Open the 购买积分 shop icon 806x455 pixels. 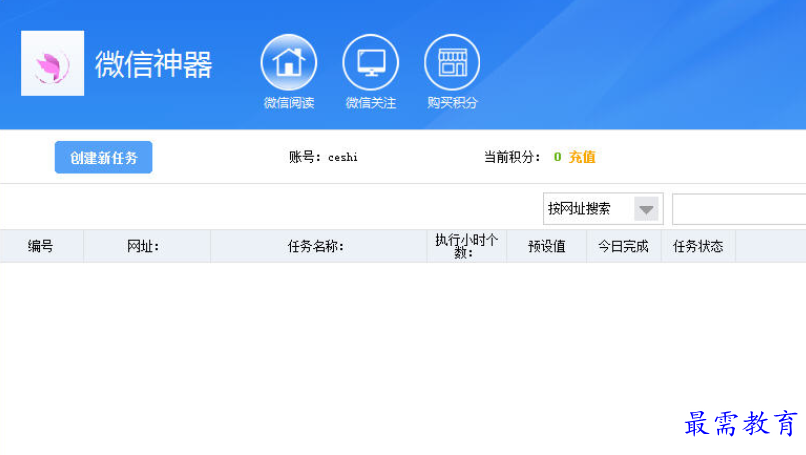(x=452, y=63)
